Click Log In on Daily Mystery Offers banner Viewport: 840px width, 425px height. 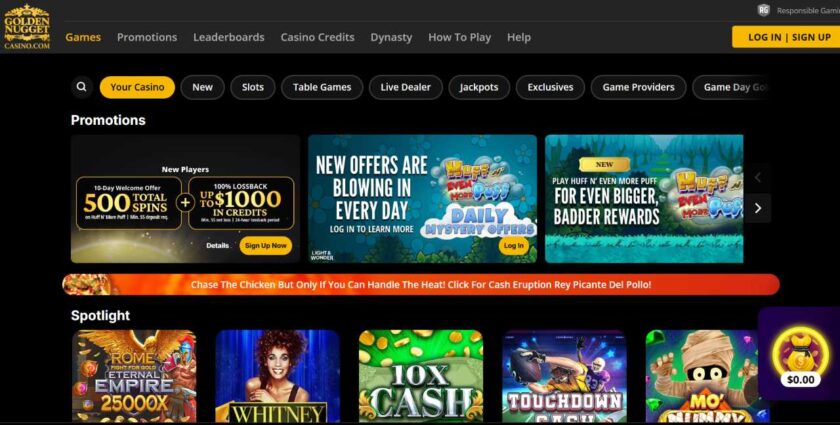(x=513, y=245)
